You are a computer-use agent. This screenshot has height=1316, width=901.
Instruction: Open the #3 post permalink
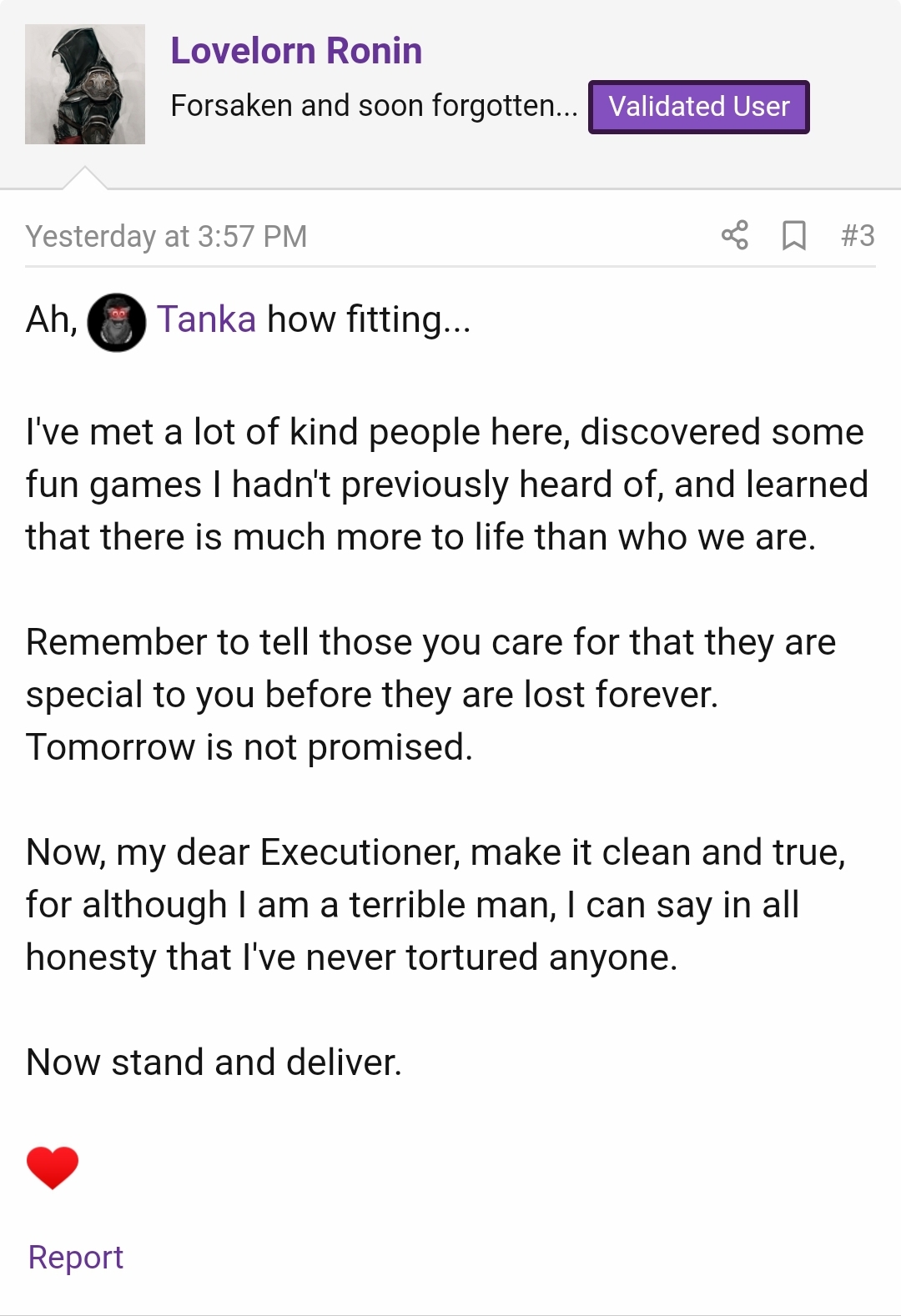click(x=858, y=235)
